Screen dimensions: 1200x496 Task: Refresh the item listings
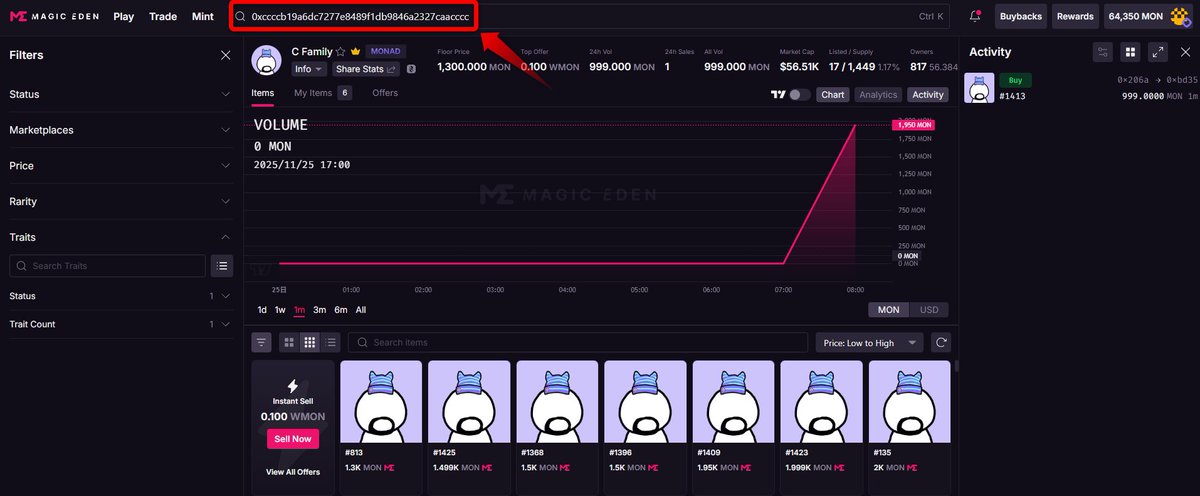point(940,342)
